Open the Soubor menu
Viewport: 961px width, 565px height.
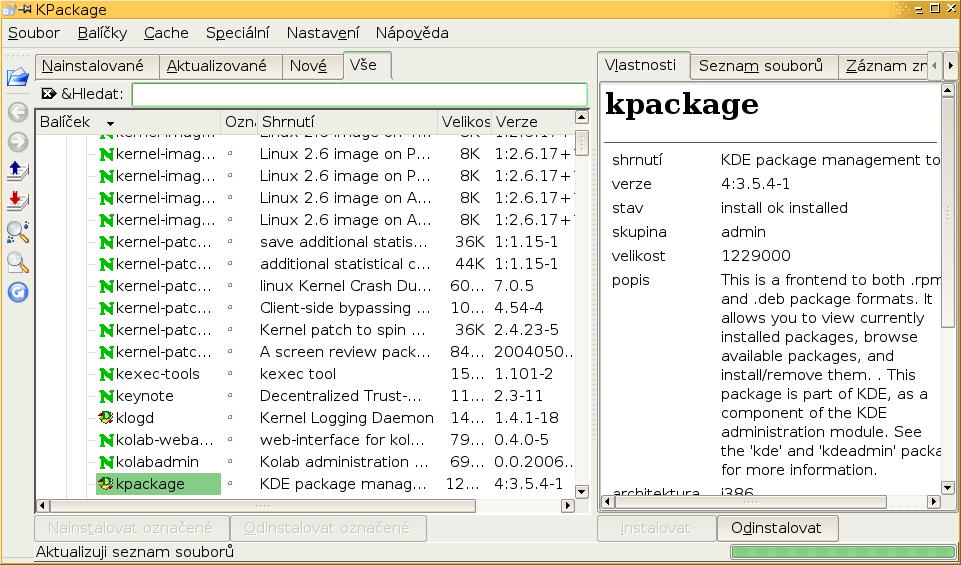(34, 33)
